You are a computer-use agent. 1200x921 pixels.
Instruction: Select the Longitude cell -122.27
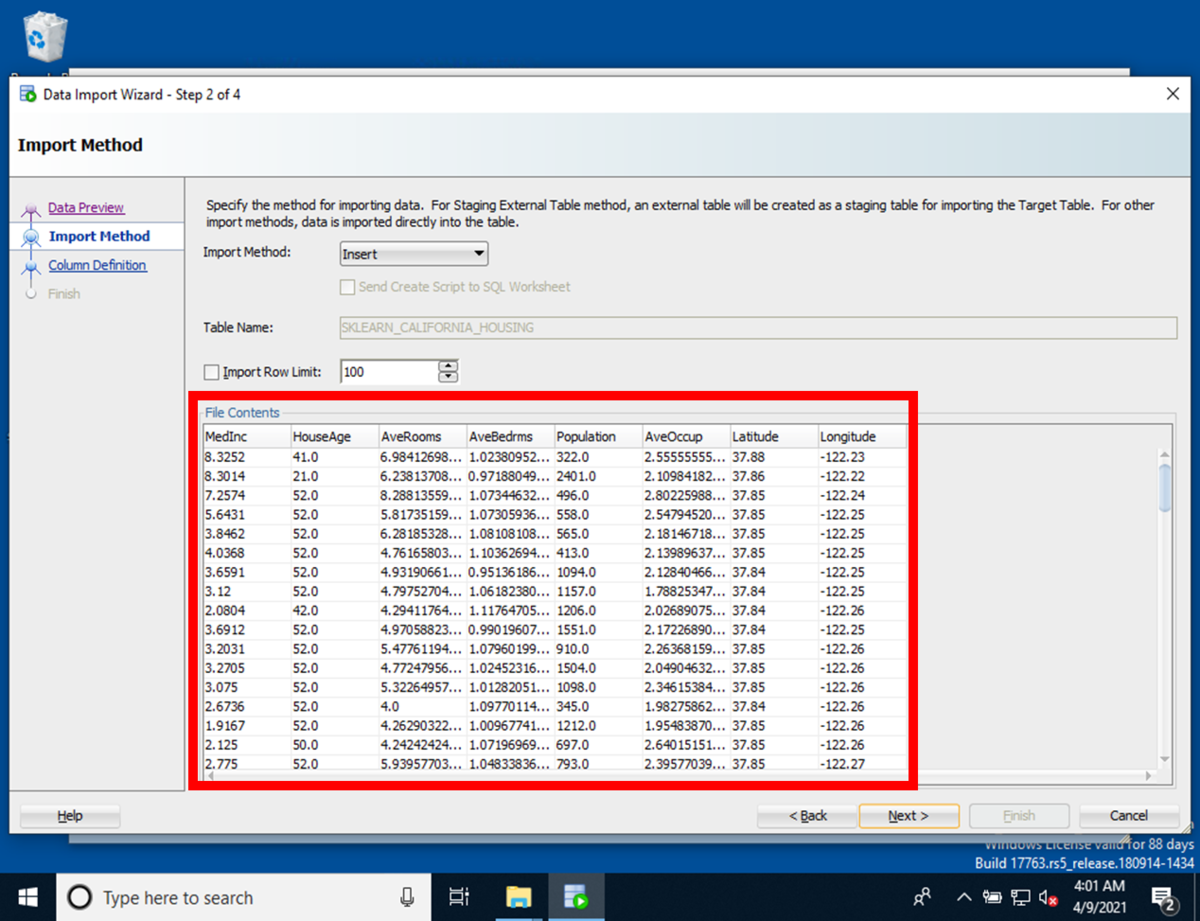point(862,764)
